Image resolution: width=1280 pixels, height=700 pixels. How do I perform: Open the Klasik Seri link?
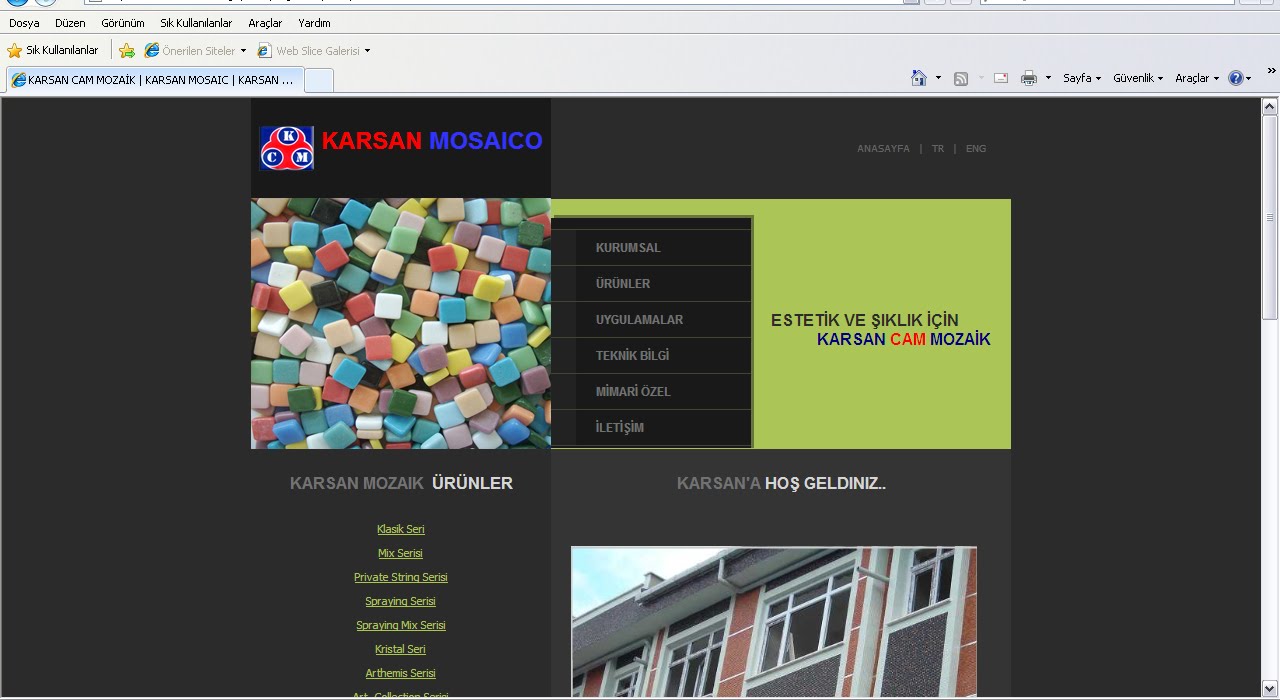pos(401,529)
